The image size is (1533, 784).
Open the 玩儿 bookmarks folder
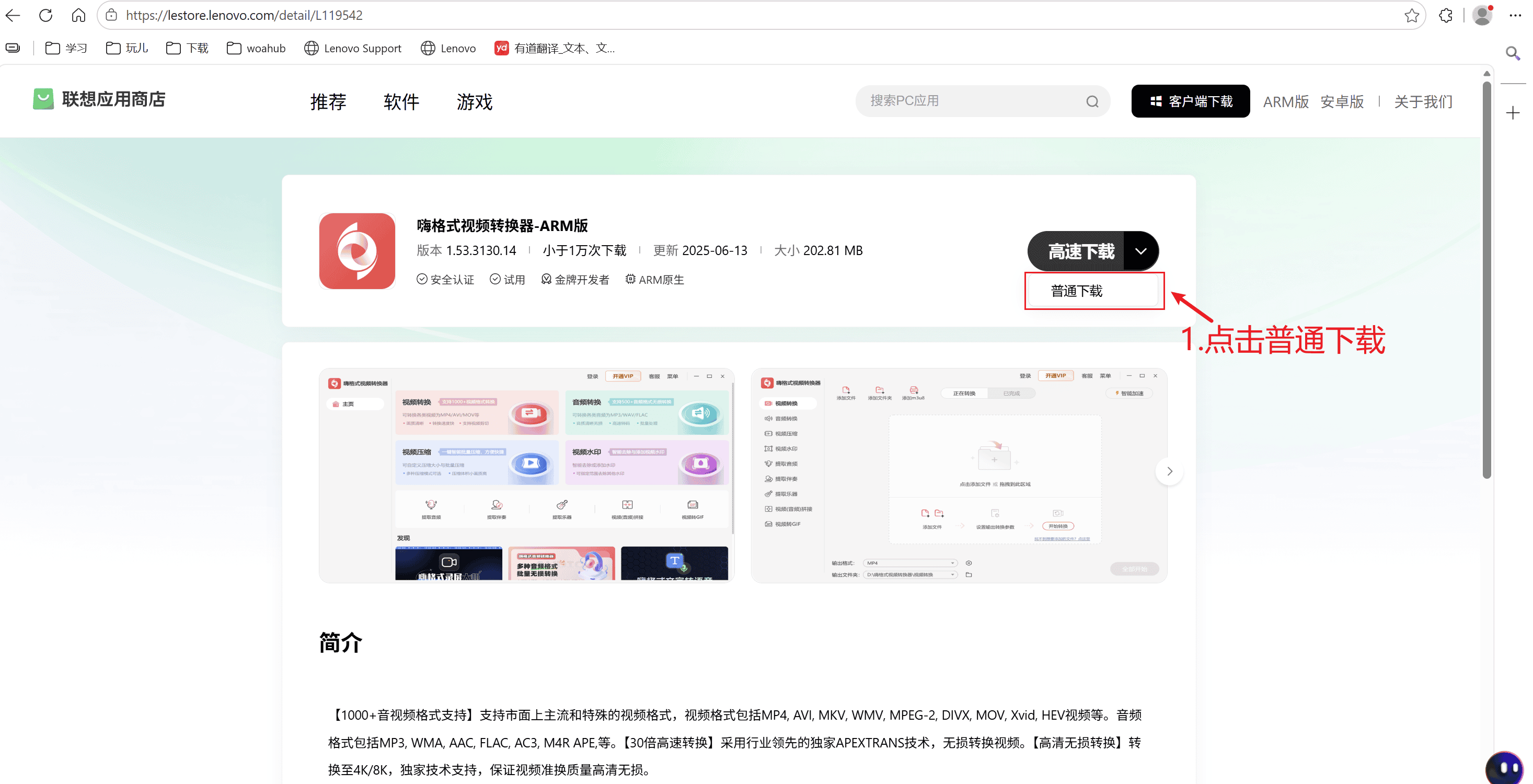(x=127, y=48)
